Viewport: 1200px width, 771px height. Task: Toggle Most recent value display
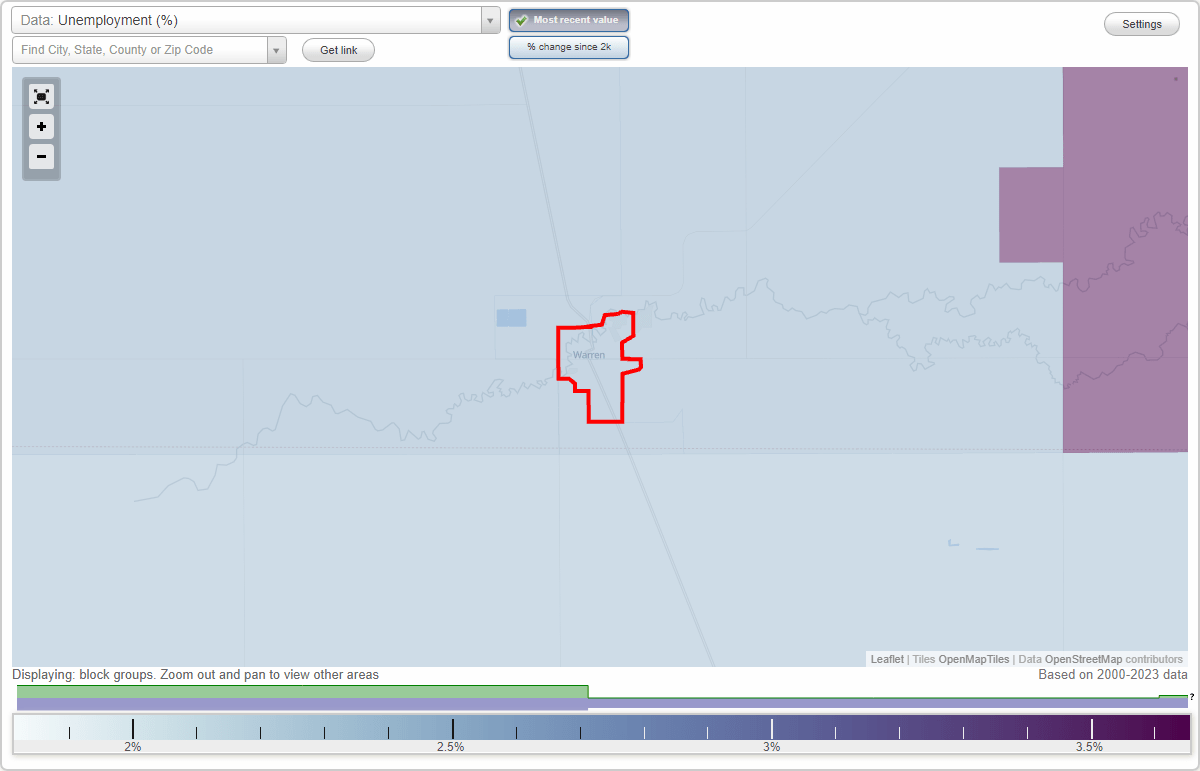[x=568, y=19]
